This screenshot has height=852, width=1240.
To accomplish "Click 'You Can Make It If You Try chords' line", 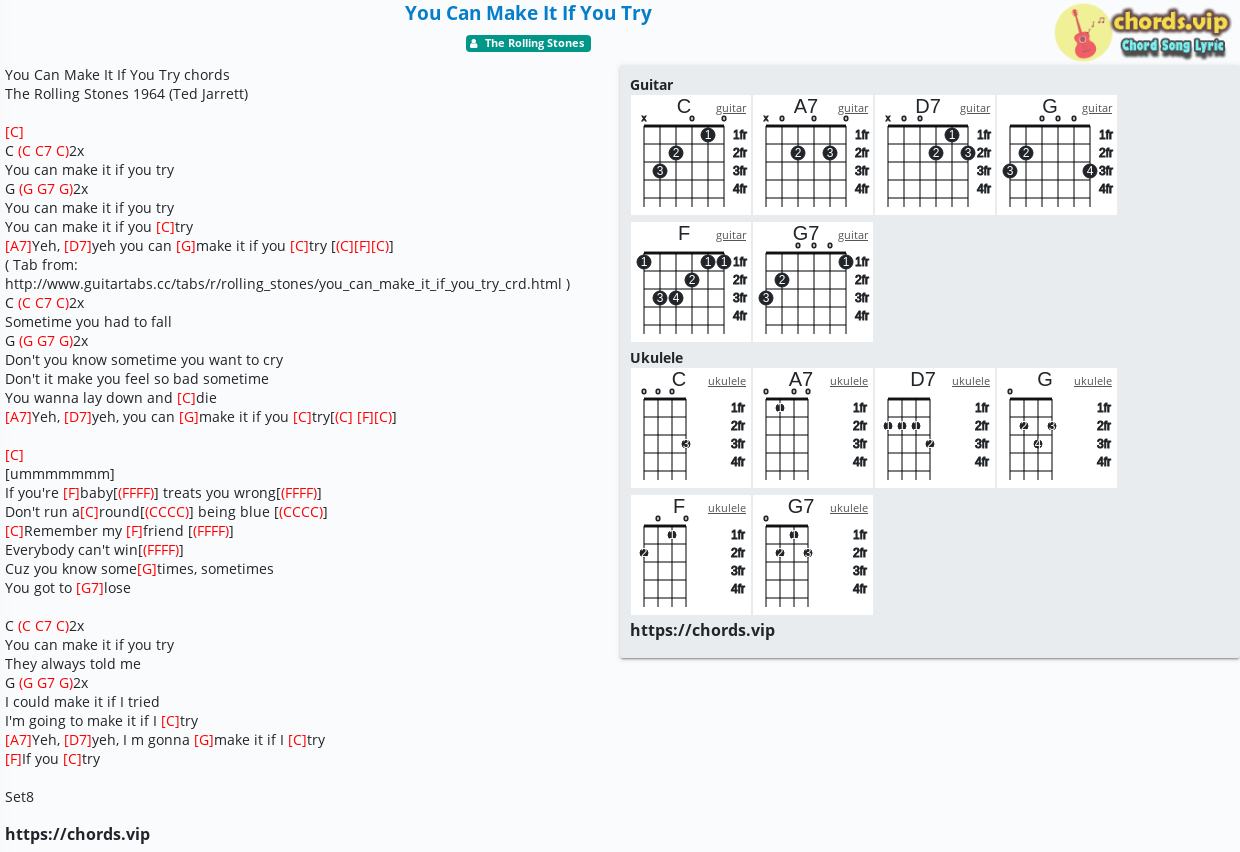I will coord(117,75).
